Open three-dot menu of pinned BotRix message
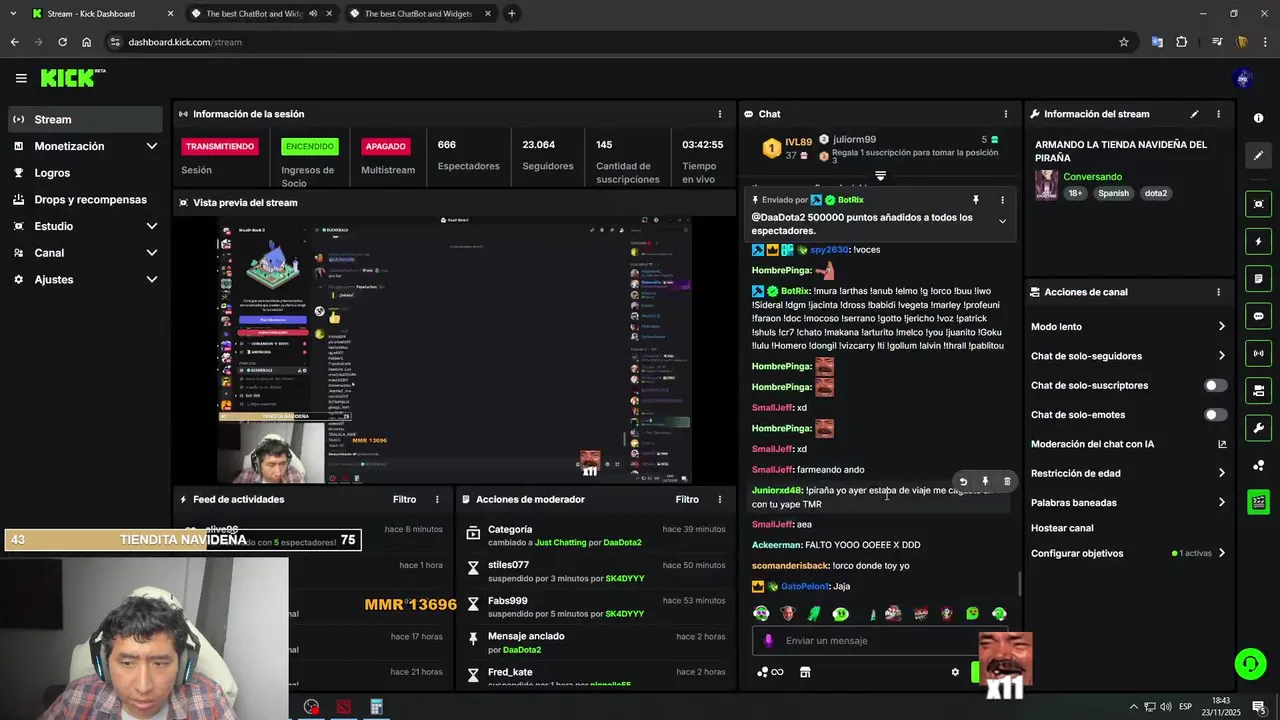Screen dimensions: 1280x720 tap(1002, 200)
